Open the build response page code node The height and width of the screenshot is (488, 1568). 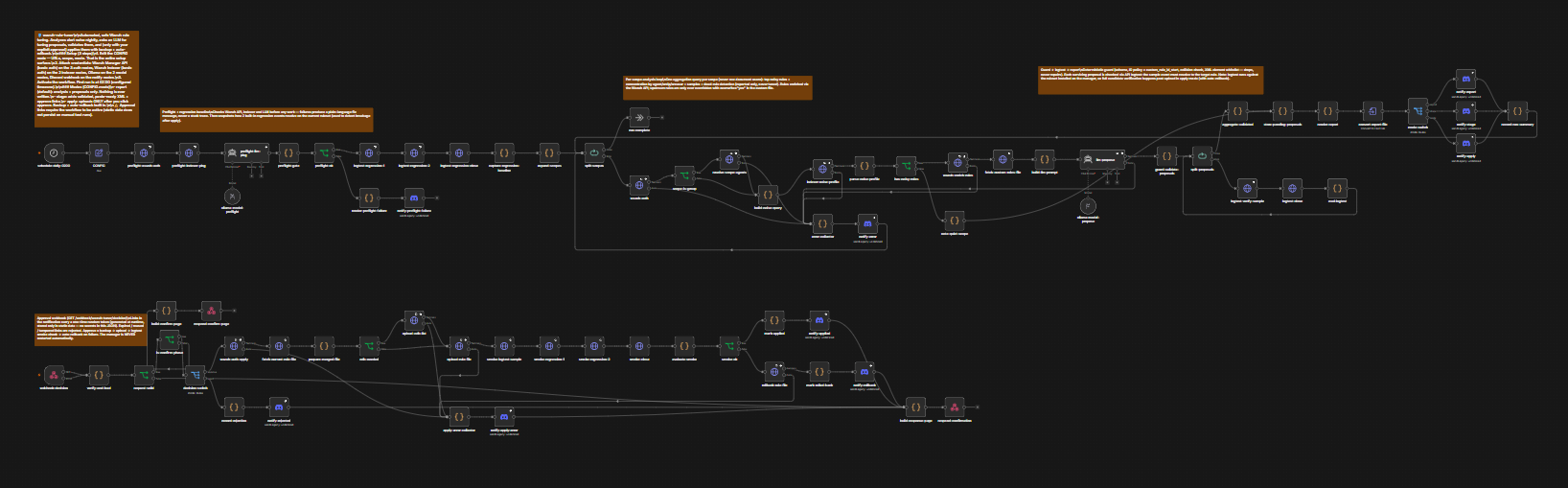pos(915,407)
